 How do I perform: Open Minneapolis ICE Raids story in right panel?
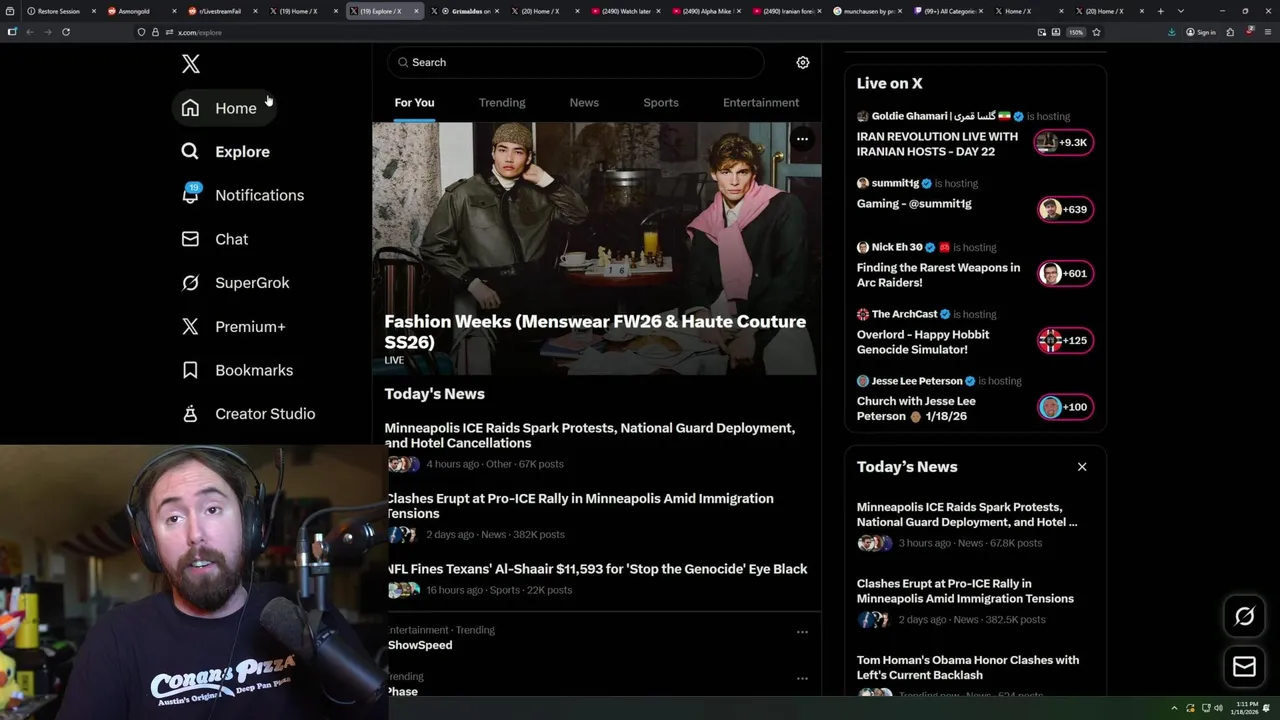point(967,514)
